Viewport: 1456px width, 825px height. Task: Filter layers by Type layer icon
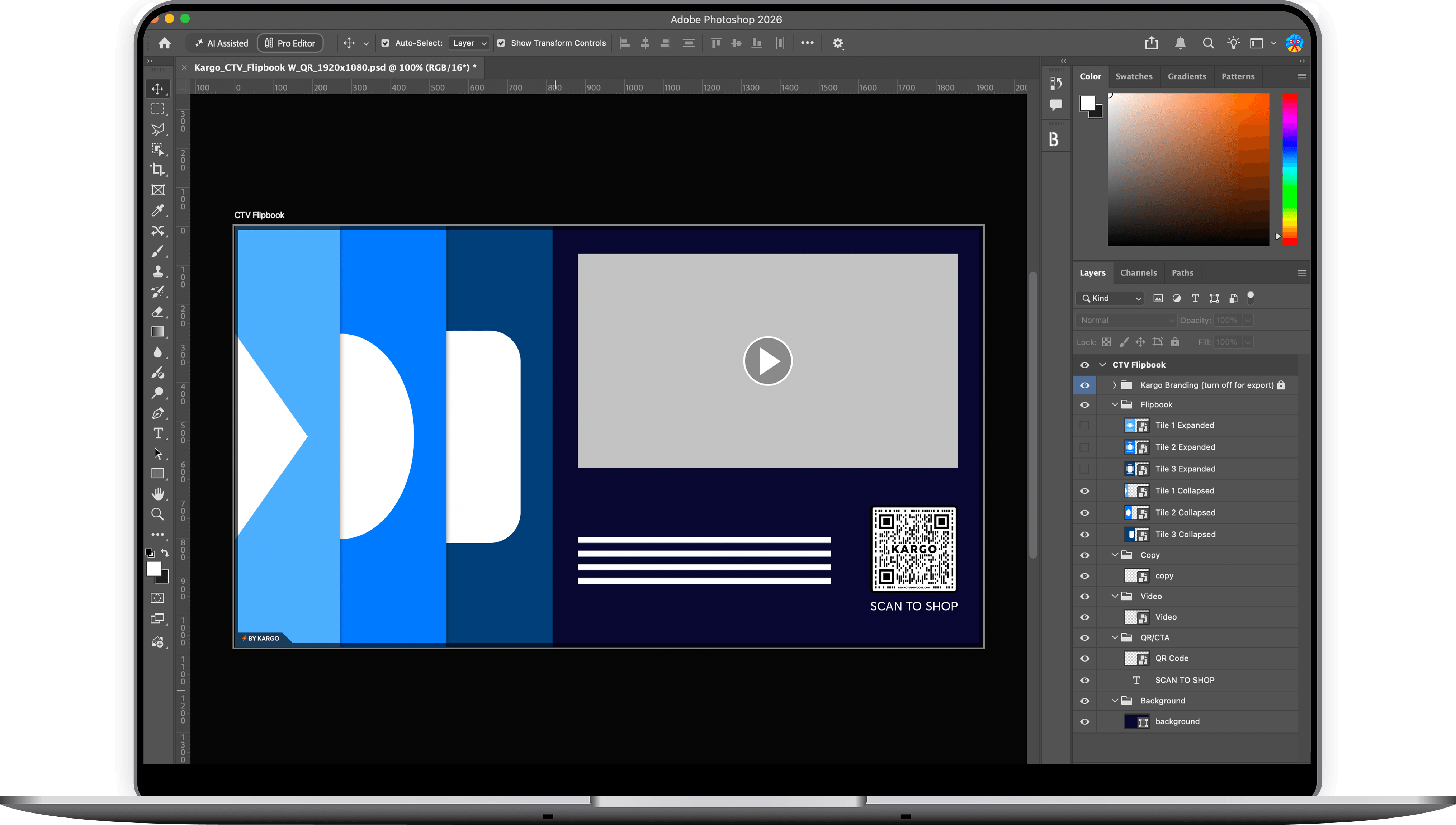tap(1195, 298)
